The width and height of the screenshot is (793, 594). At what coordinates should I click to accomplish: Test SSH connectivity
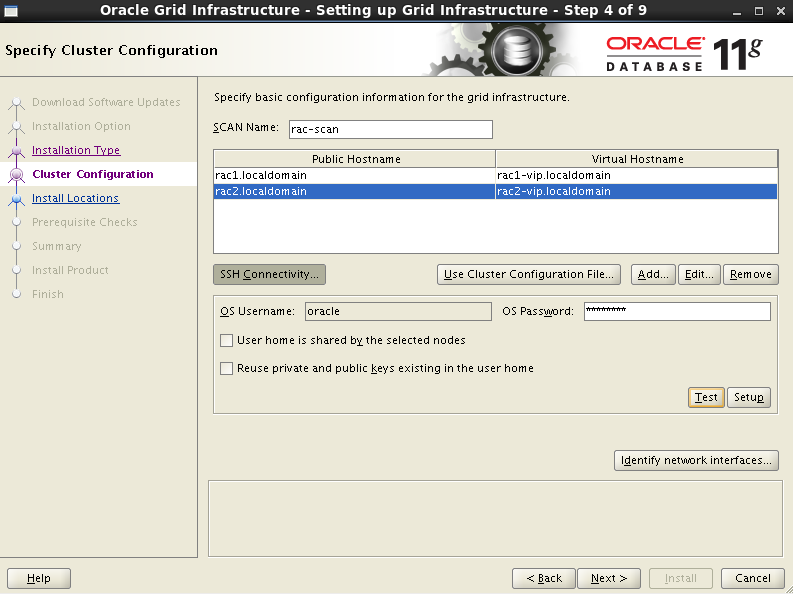point(706,397)
